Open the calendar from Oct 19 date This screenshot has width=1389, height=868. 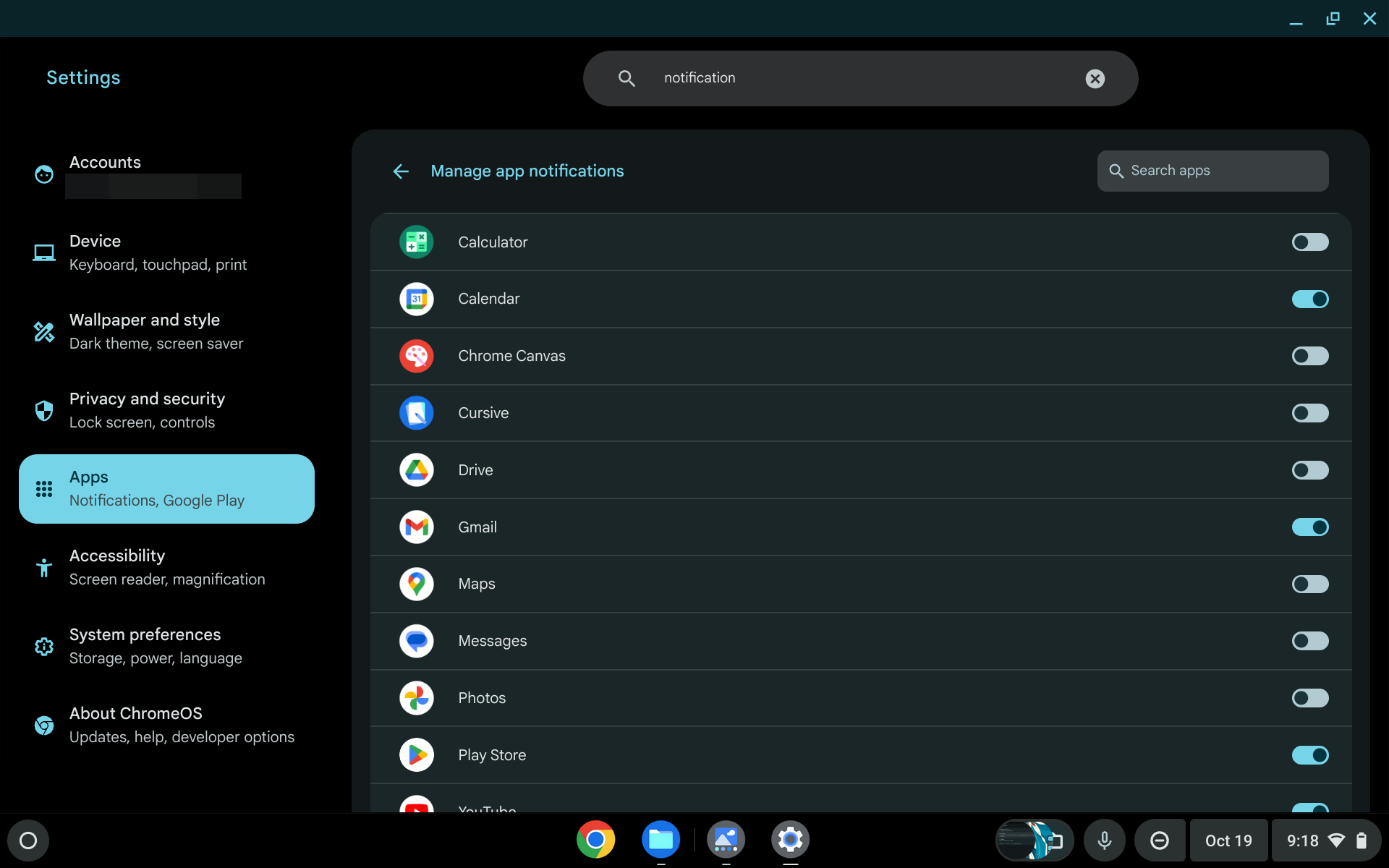point(1228,841)
